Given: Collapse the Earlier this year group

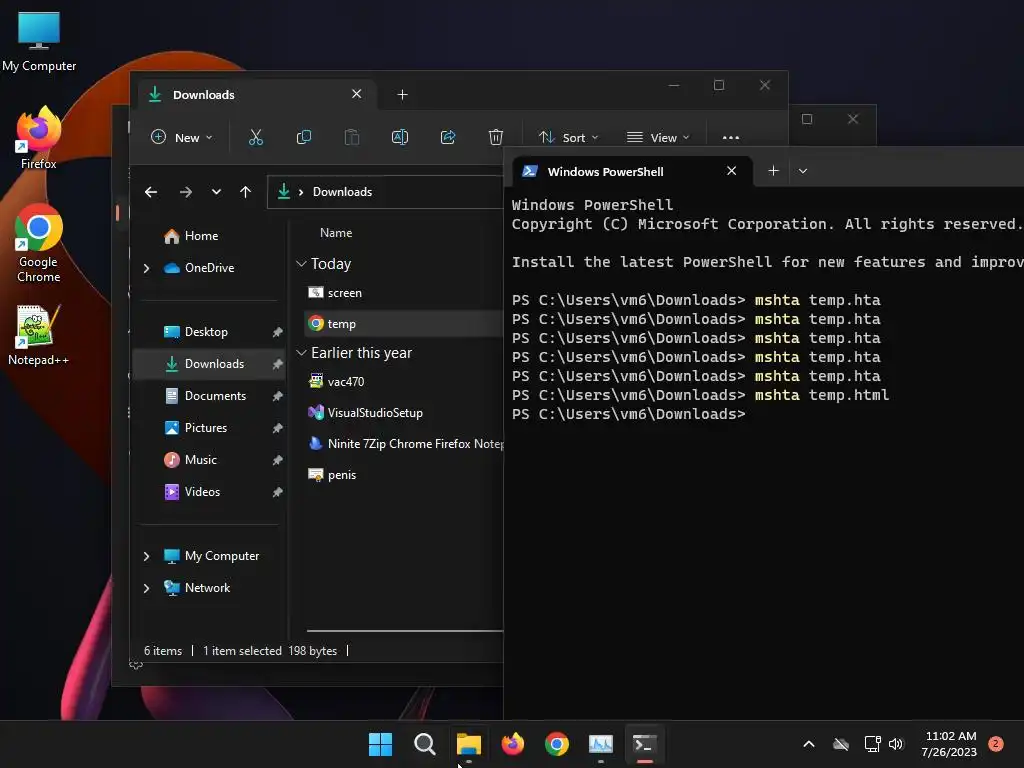Looking at the screenshot, I should [x=301, y=353].
